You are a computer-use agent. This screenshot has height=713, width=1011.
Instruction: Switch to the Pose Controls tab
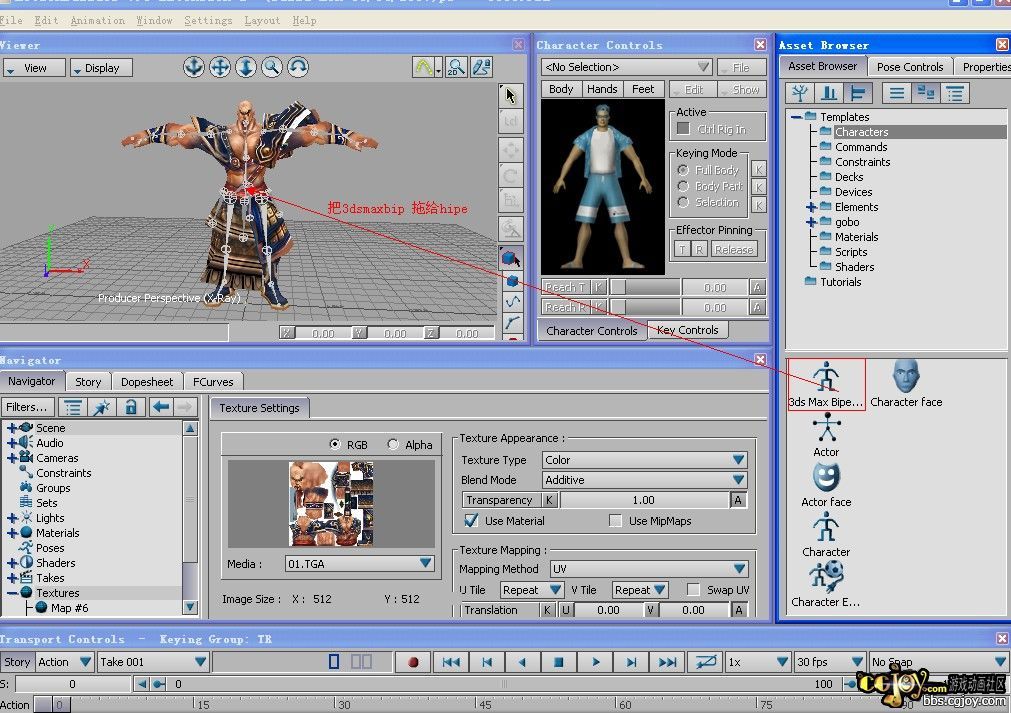[x=910, y=67]
